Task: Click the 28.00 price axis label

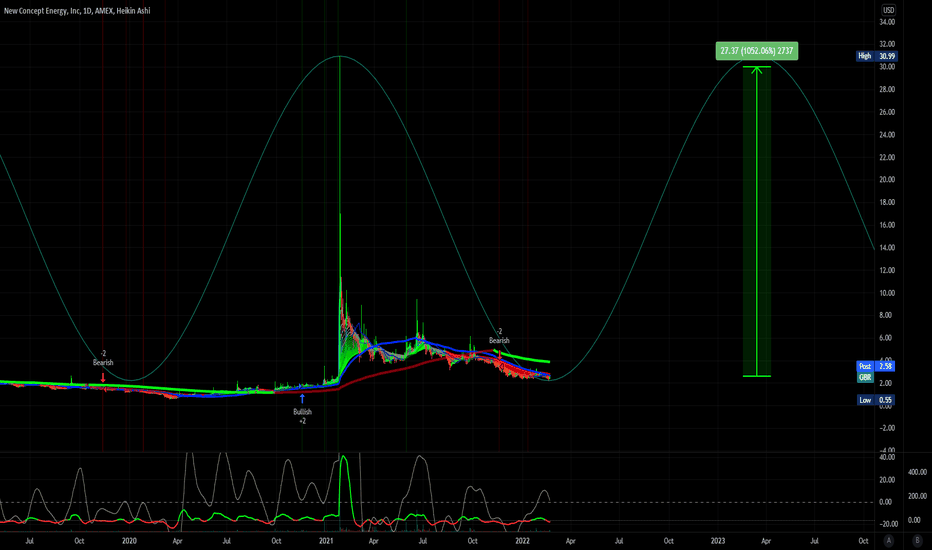Action: [887, 89]
